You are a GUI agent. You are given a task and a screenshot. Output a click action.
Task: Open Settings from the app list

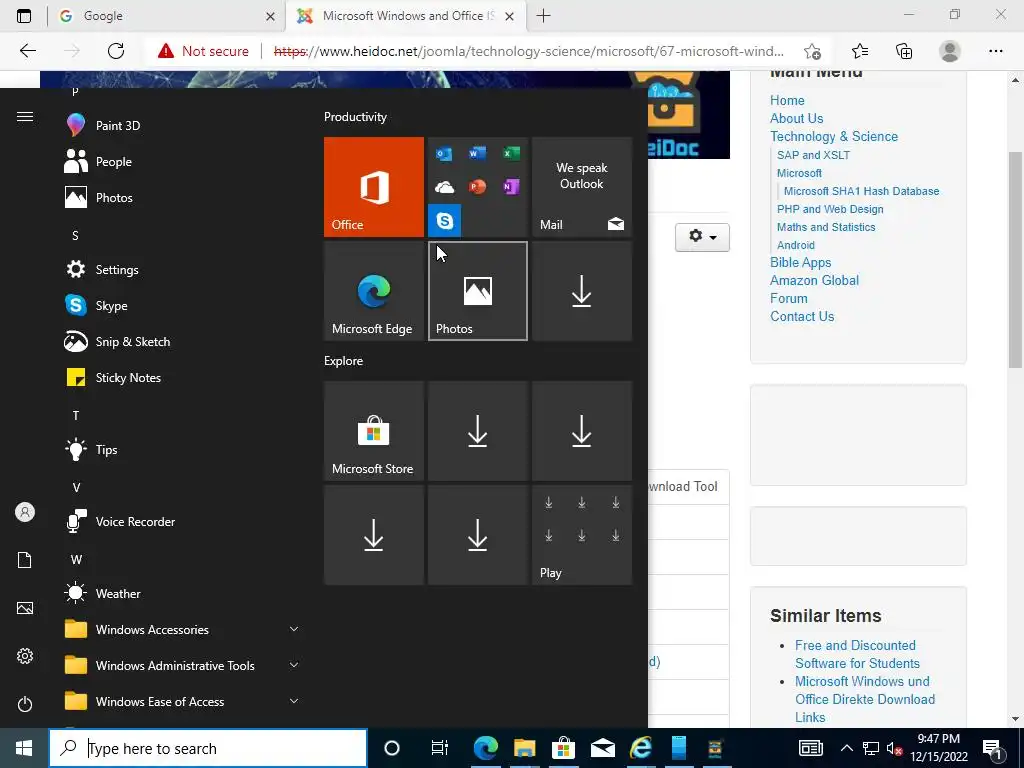click(x=183, y=269)
